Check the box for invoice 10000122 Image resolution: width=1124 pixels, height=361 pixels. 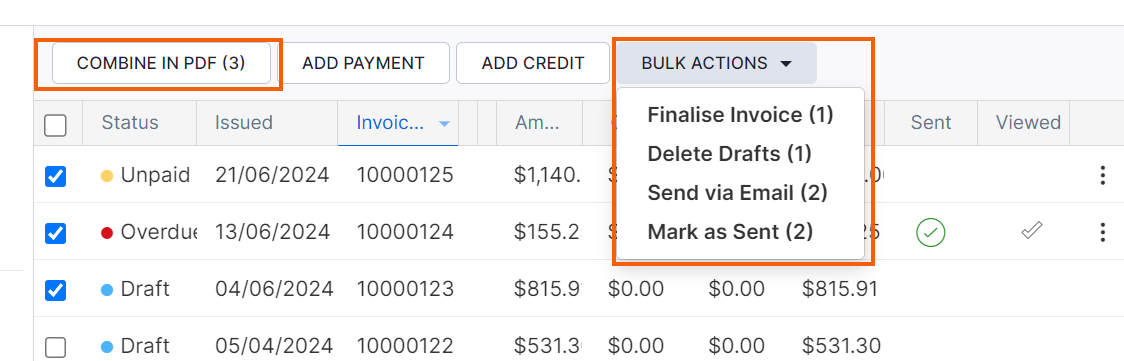click(x=55, y=347)
